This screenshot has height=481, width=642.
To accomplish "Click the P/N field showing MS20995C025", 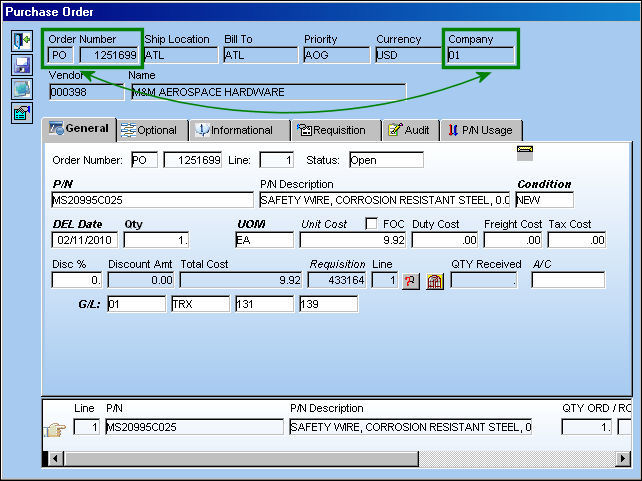I will (x=152, y=200).
